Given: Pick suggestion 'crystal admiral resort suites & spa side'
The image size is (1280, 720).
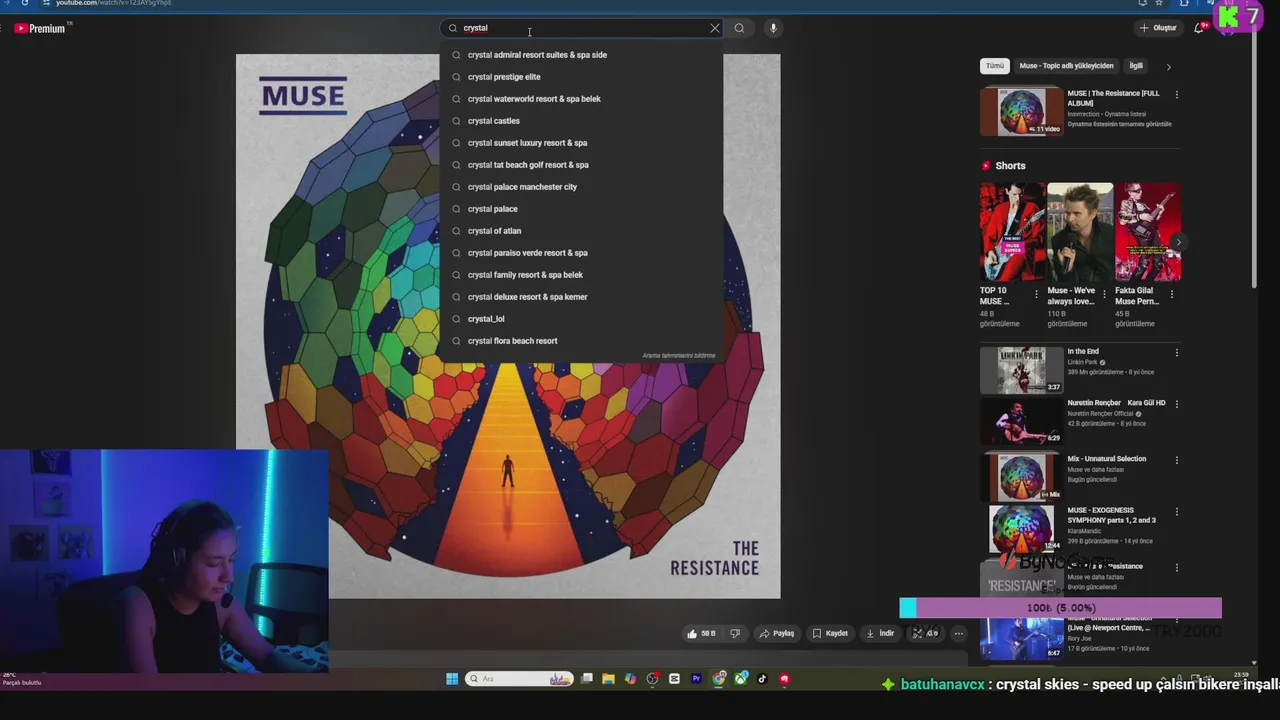Looking at the screenshot, I should pos(581,55).
